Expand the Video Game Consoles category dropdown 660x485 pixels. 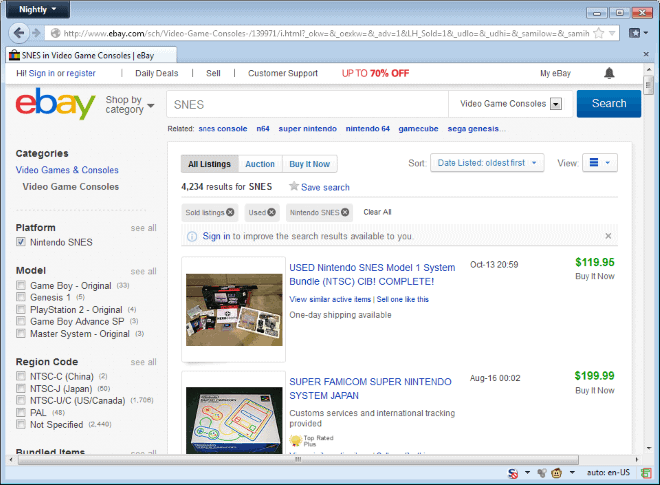pyautogui.click(x=555, y=103)
